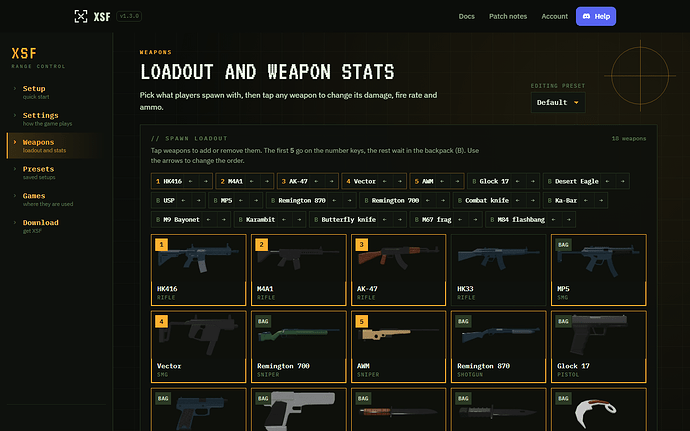Viewport: 690px width, 431px height.
Task: Click the 'Ka-Bar' chip label
Action: [566, 200]
